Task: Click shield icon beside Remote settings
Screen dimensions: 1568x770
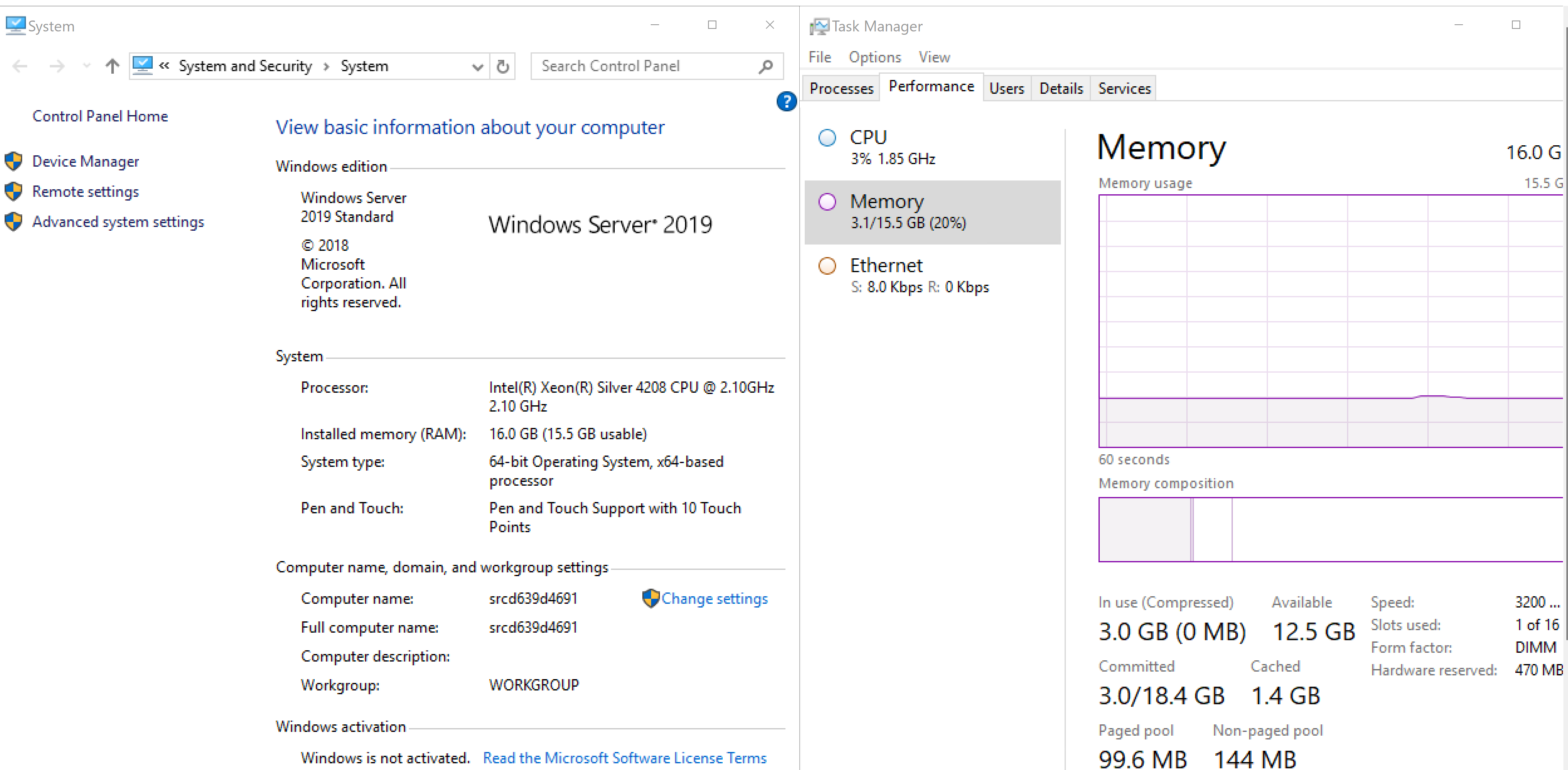Action: (x=13, y=191)
